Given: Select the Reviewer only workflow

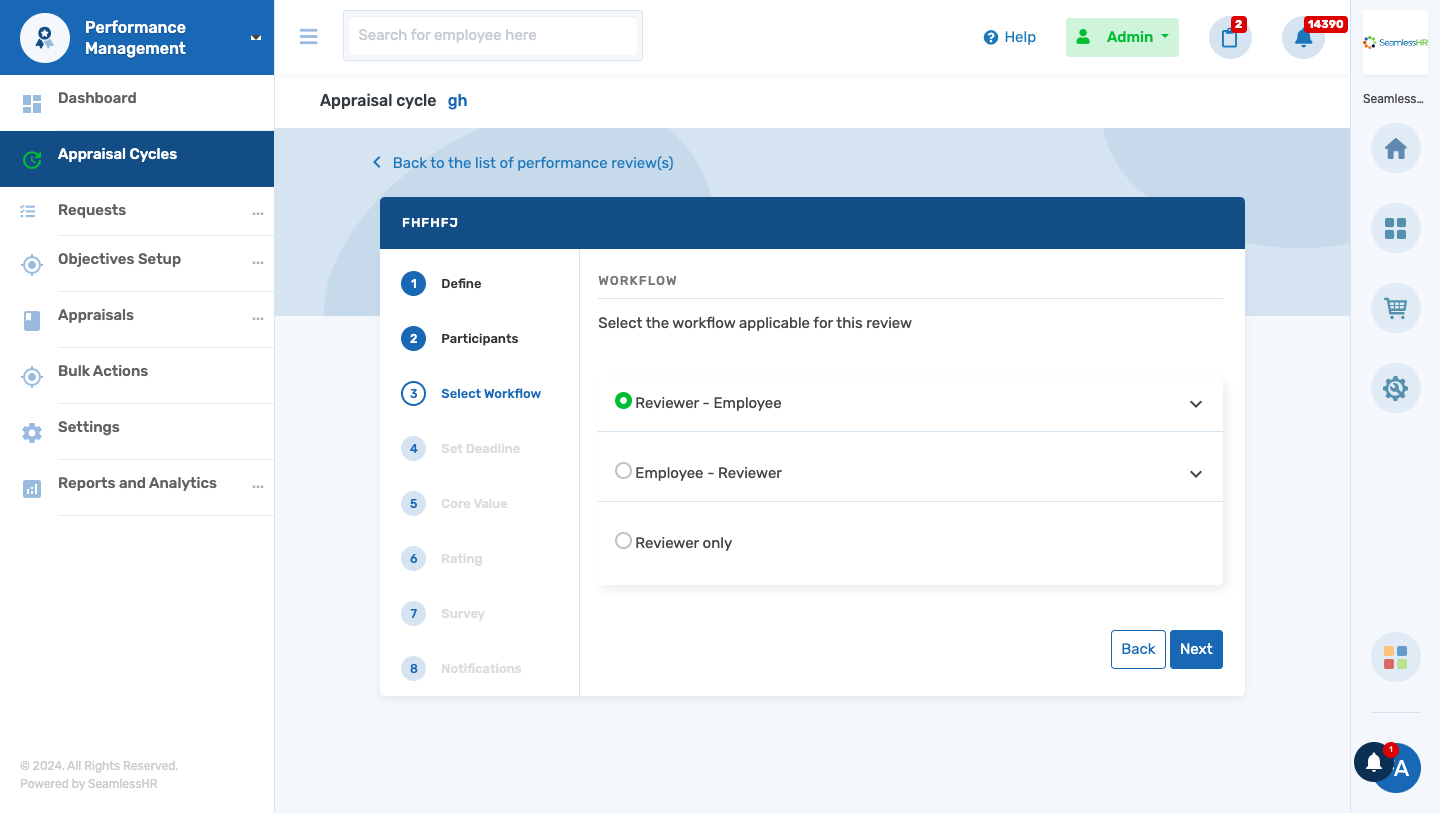Looking at the screenshot, I should (x=623, y=540).
